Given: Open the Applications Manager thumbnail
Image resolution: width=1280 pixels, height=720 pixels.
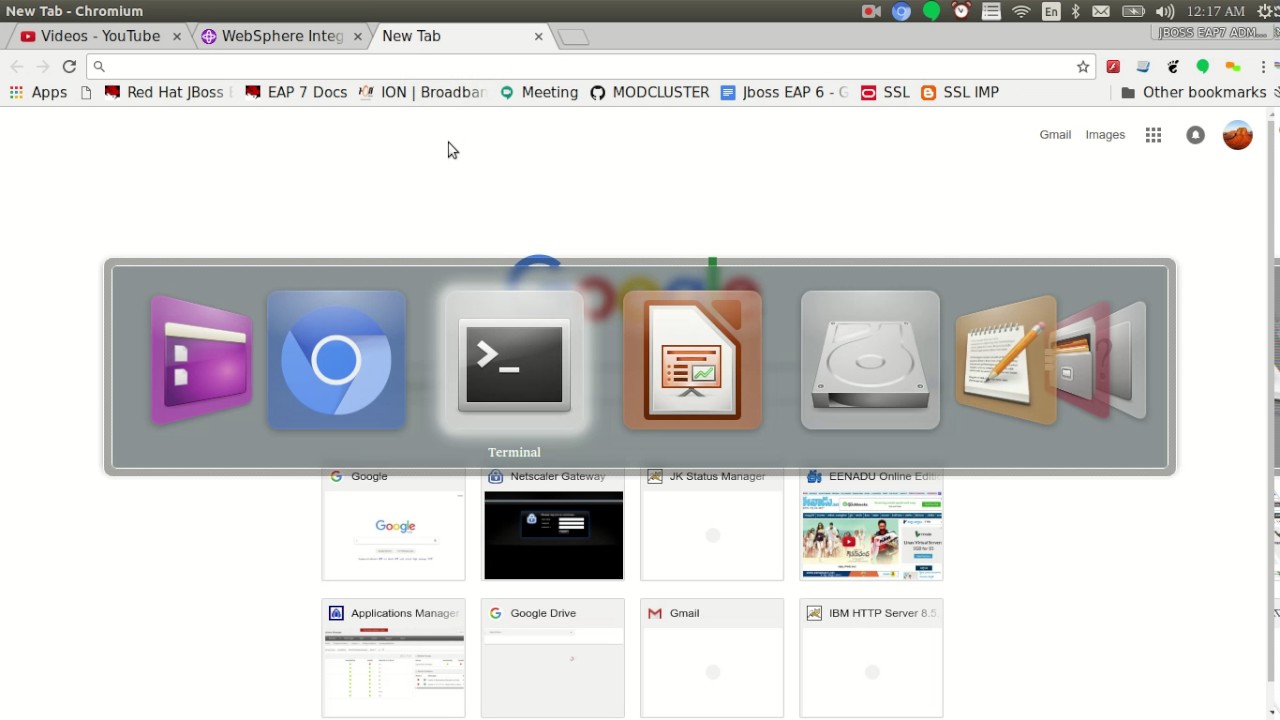Looking at the screenshot, I should point(393,658).
